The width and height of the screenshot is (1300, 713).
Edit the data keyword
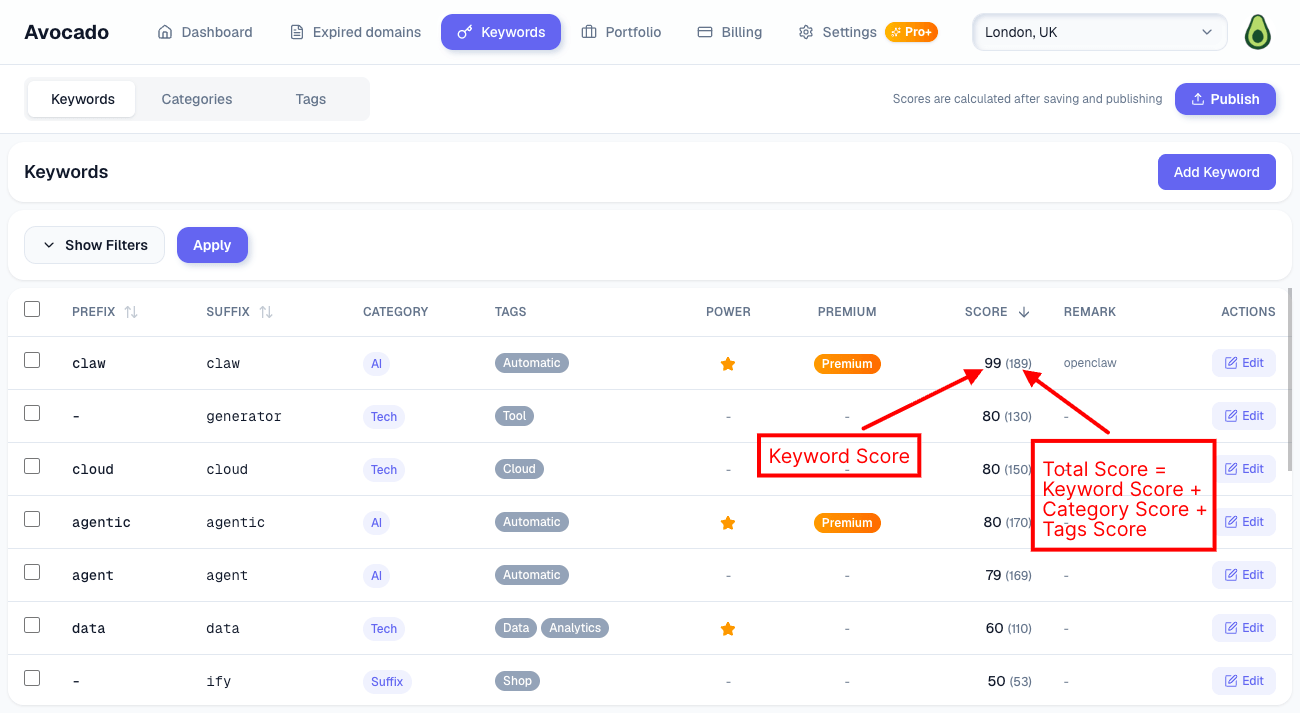(1244, 628)
